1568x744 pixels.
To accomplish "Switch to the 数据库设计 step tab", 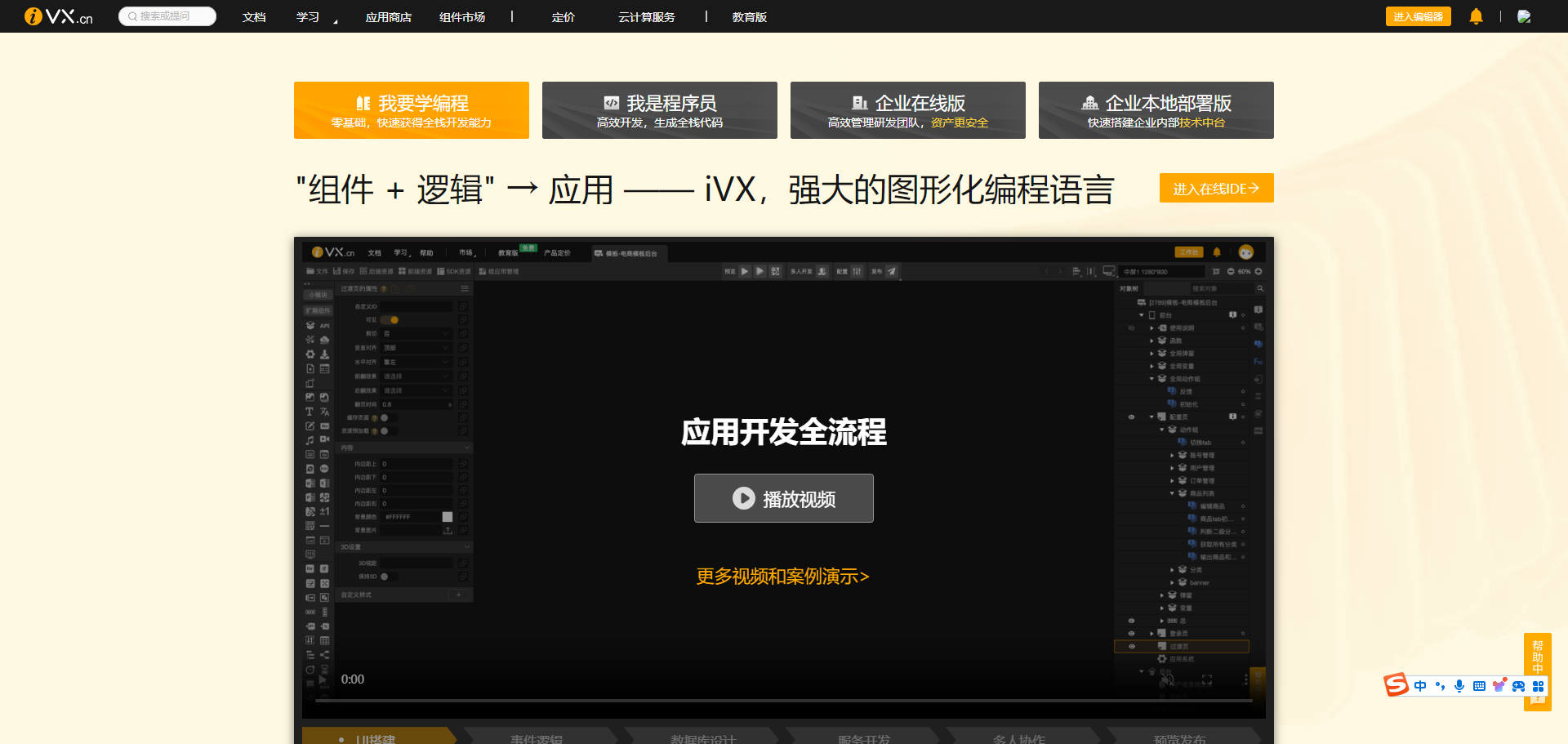I will [x=703, y=736].
